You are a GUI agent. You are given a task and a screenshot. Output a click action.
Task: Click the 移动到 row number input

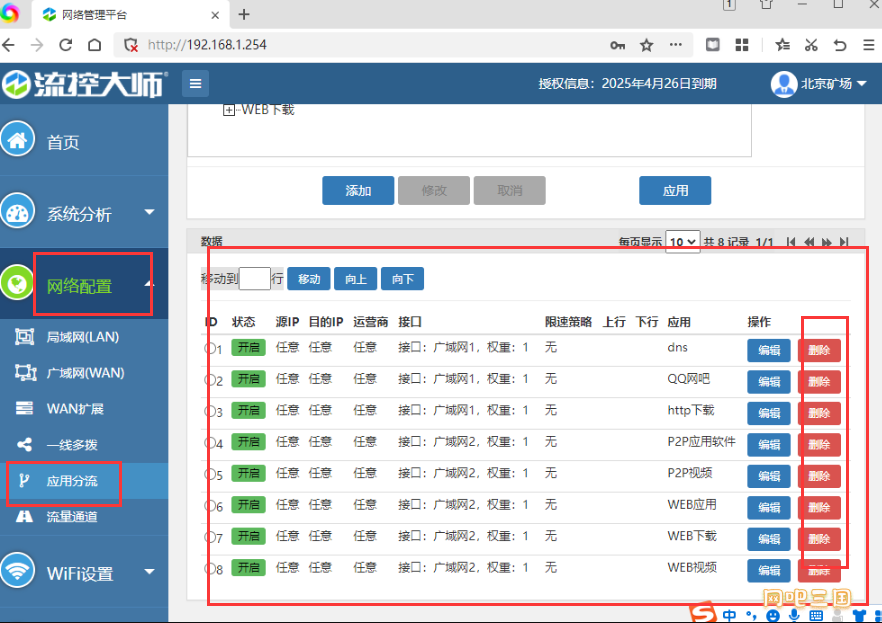click(x=254, y=278)
